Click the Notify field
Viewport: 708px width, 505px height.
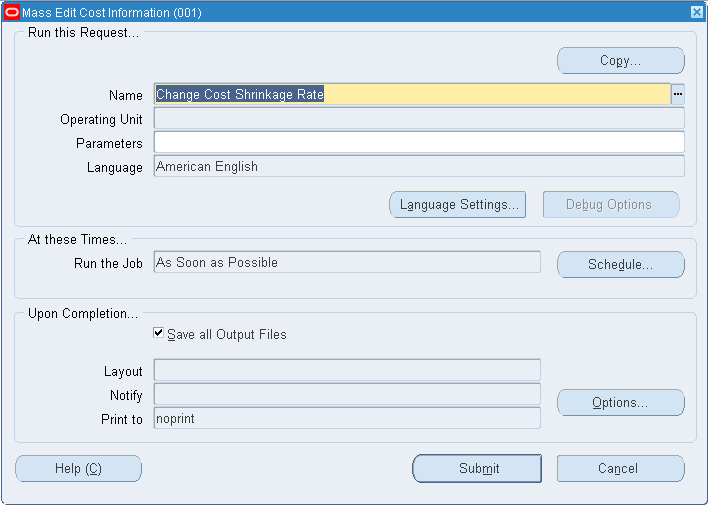pos(347,394)
